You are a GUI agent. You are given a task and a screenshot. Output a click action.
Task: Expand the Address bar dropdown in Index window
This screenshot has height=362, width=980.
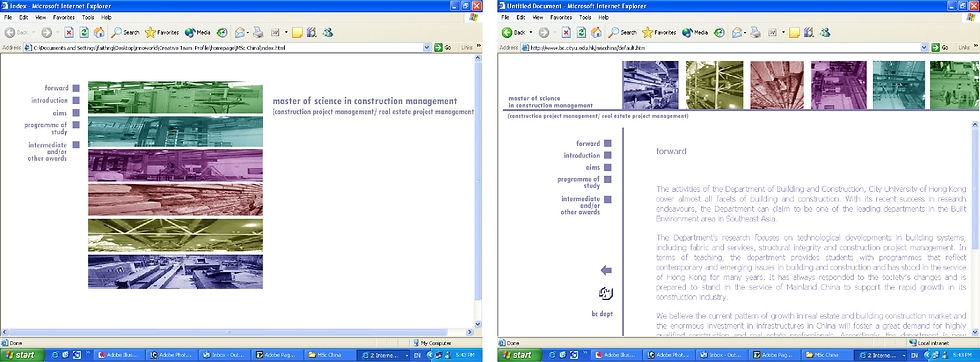click(x=427, y=48)
